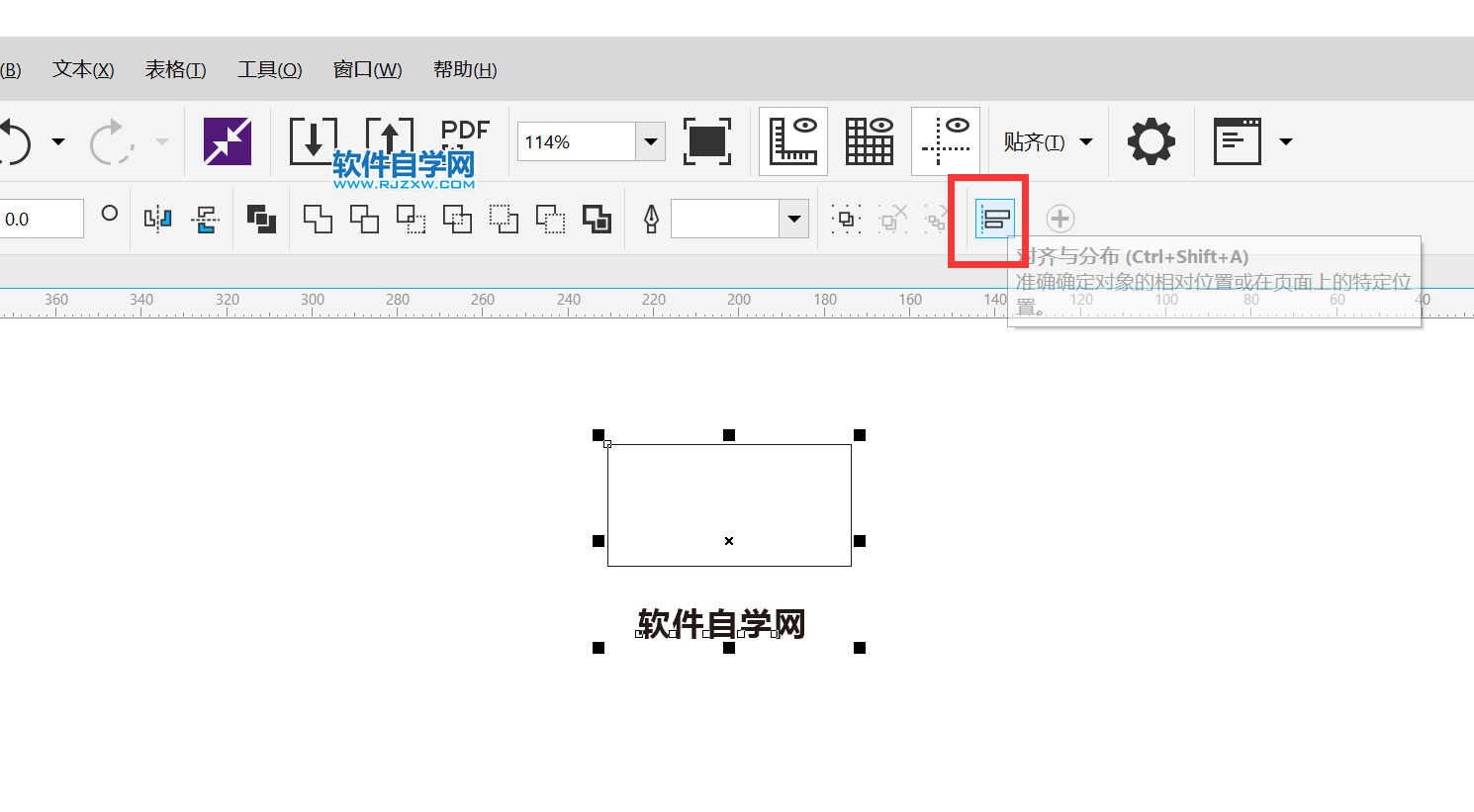Click the PDF export icon

pos(465,138)
